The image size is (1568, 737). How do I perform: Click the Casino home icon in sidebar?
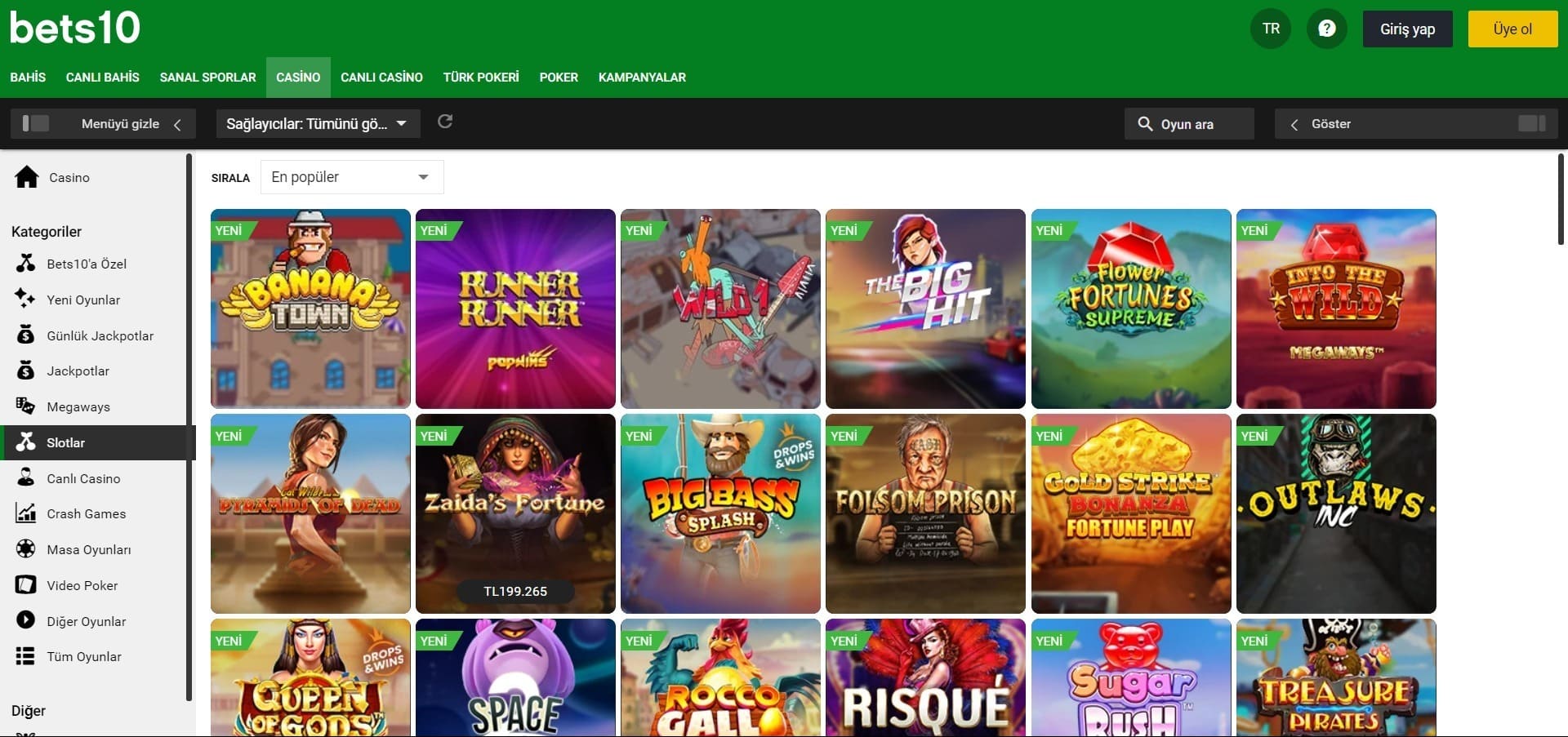coord(27,177)
